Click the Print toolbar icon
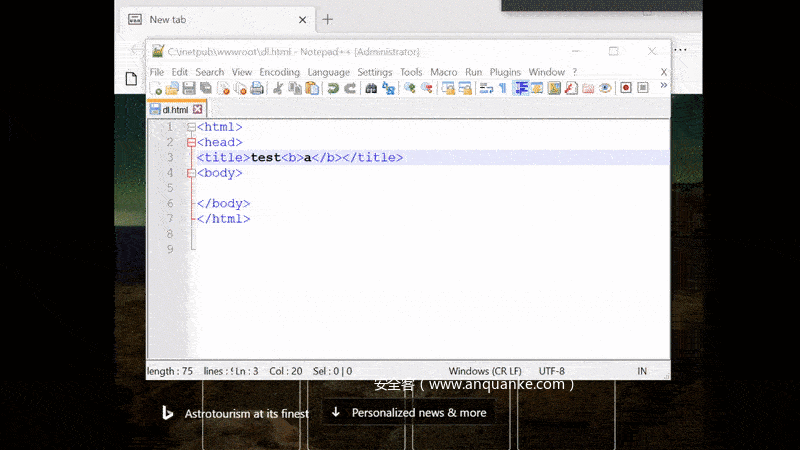 257,89
